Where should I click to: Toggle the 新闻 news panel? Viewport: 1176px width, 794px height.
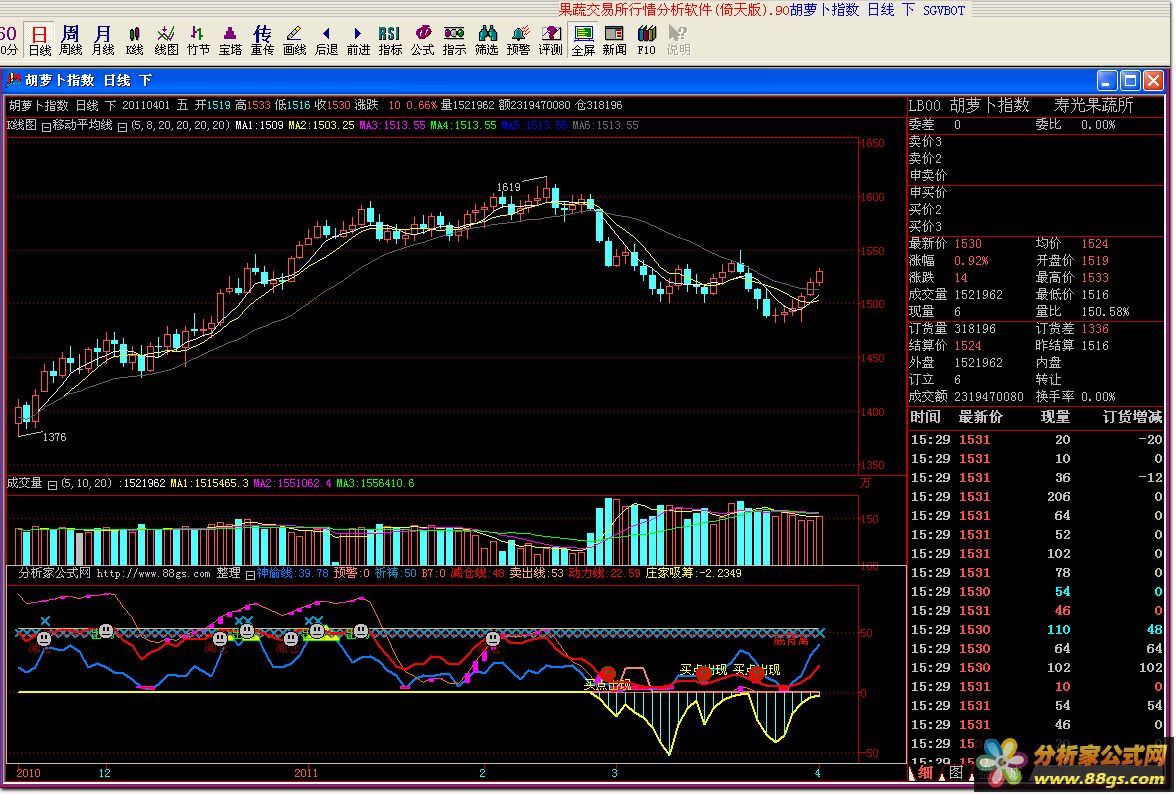pyautogui.click(x=614, y=40)
